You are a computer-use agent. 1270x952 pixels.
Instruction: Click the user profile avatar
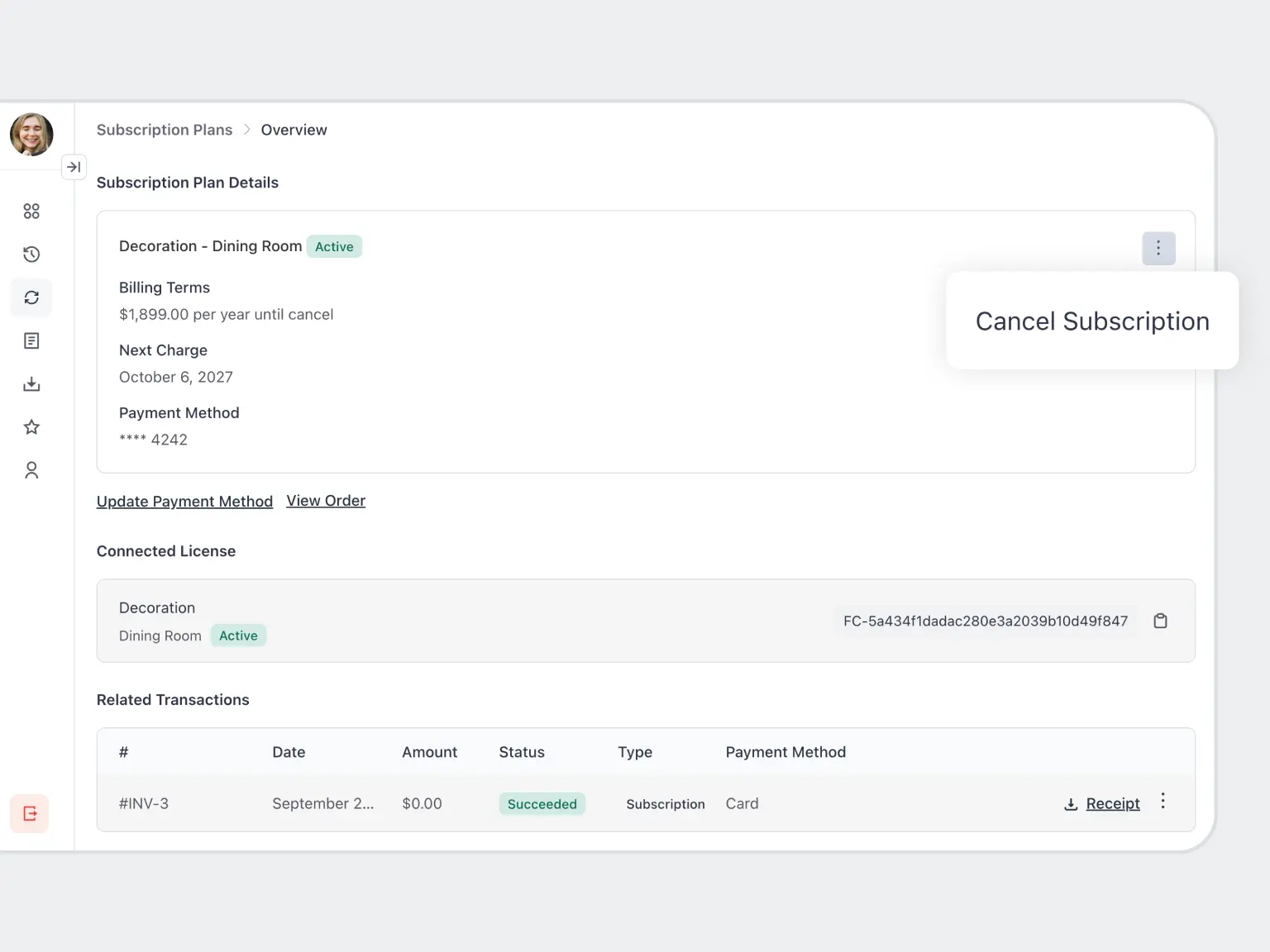coord(31,135)
